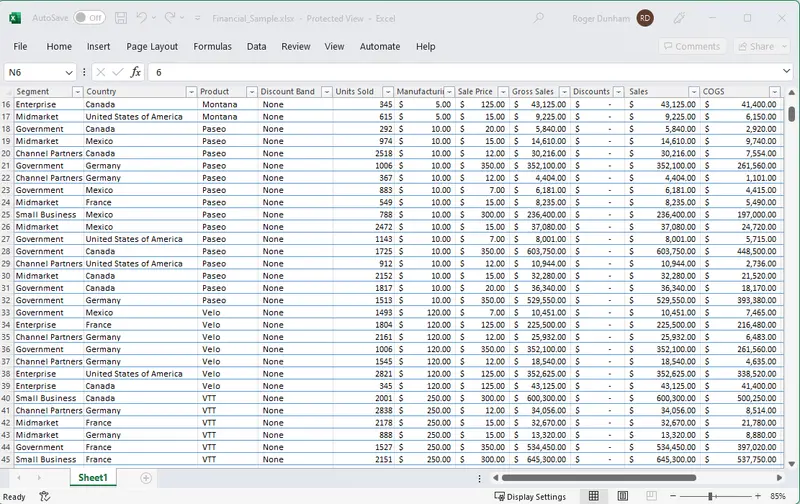Switch to Page Layout view icon
Screen dimensions: 800x504
[x=621, y=496]
